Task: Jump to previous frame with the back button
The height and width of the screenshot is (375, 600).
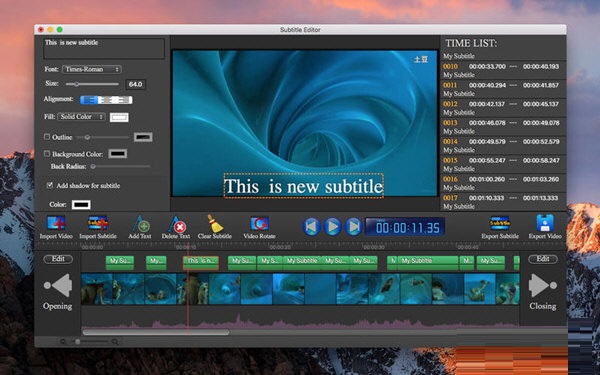Action: click(x=311, y=227)
